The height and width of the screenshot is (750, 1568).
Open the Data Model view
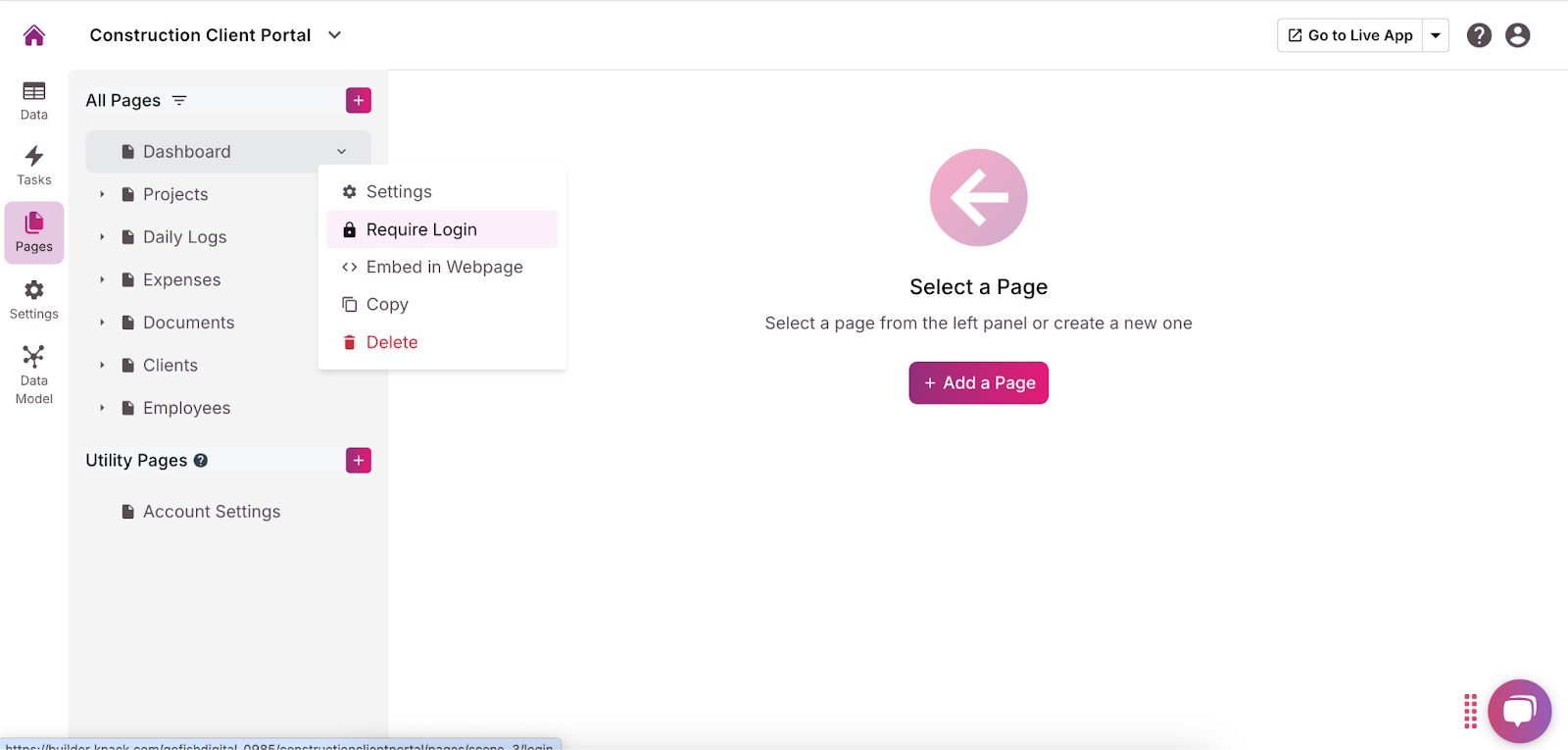point(34,374)
